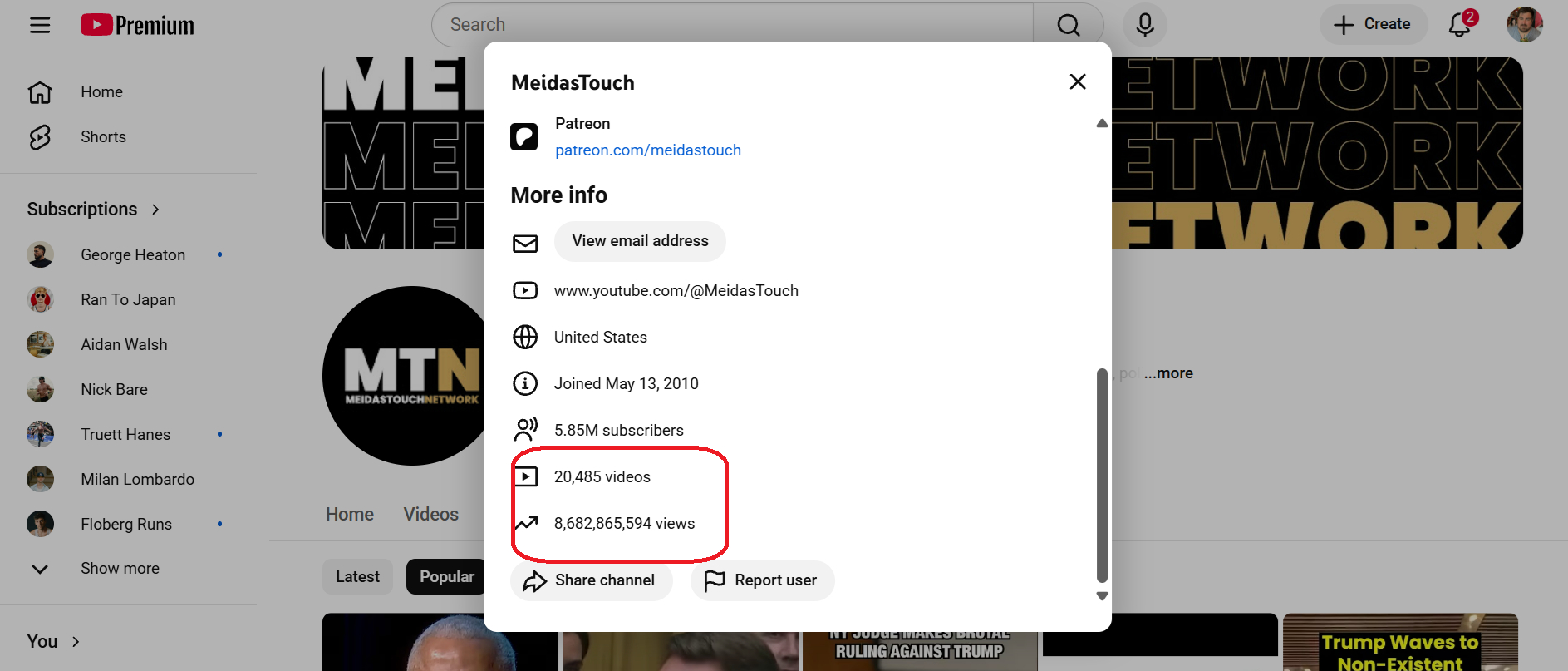
Task: Close the MeidasTouch about dialog
Action: tap(1077, 81)
